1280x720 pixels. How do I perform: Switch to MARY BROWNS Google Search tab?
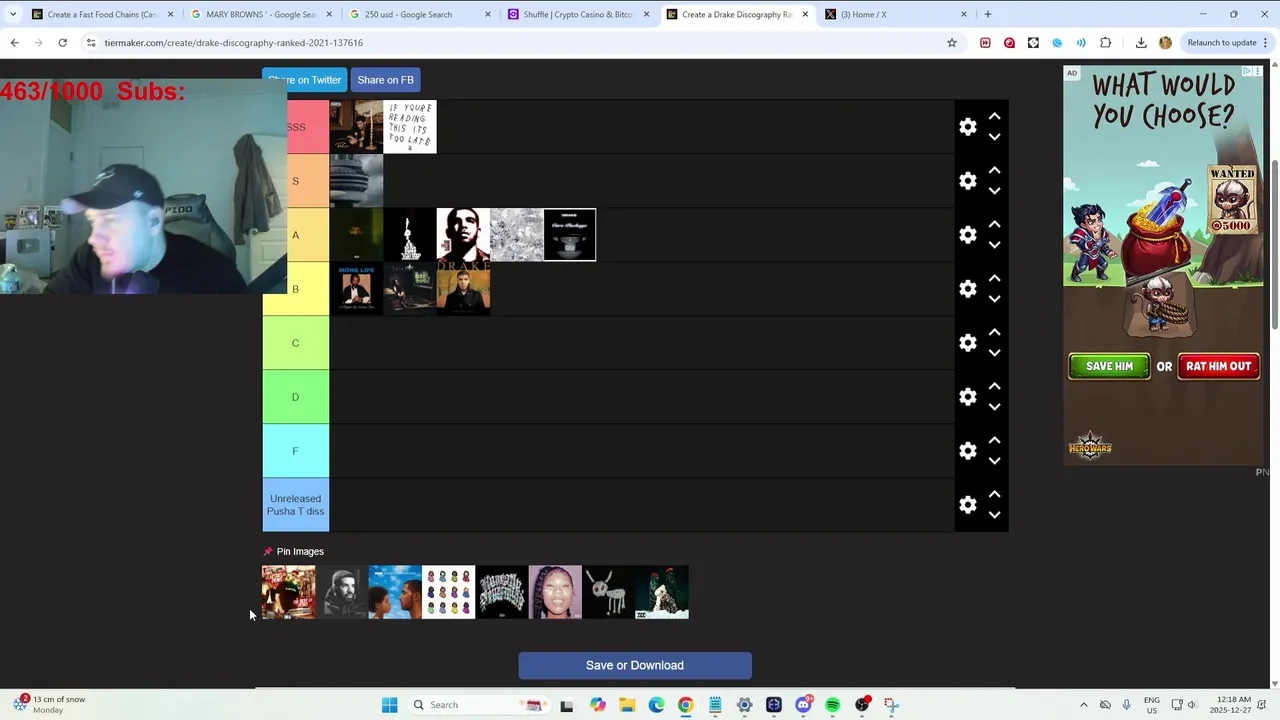[x=260, y=14]
